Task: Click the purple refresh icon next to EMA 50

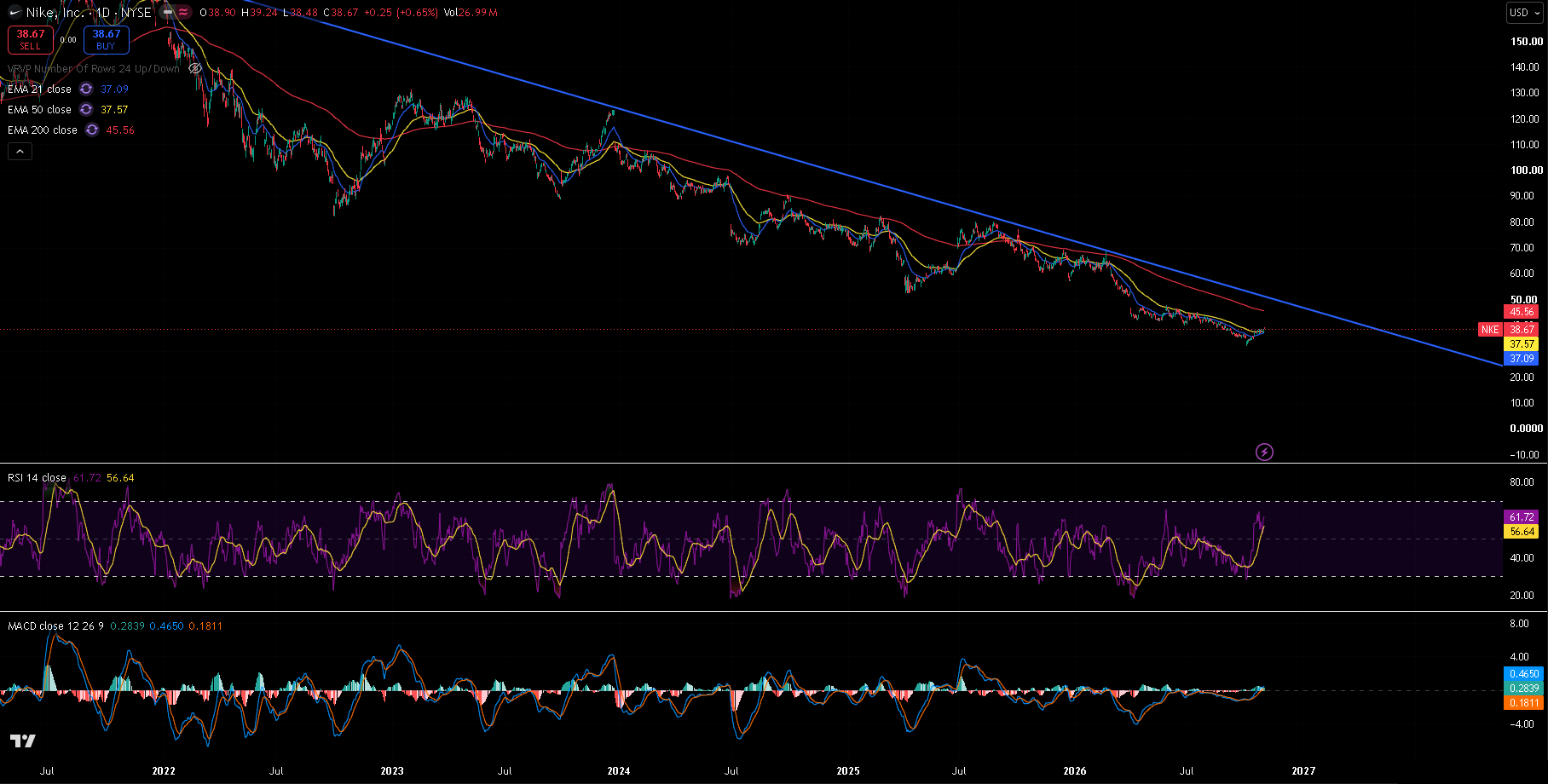Action: point(86,109)
